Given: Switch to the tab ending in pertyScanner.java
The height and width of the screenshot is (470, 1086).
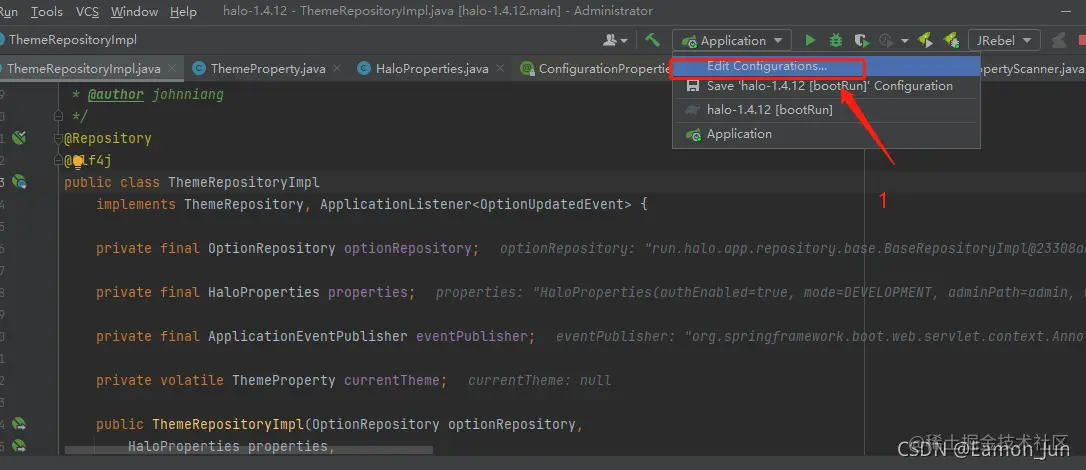Looking at the screenshot, I should point(1033,69).
